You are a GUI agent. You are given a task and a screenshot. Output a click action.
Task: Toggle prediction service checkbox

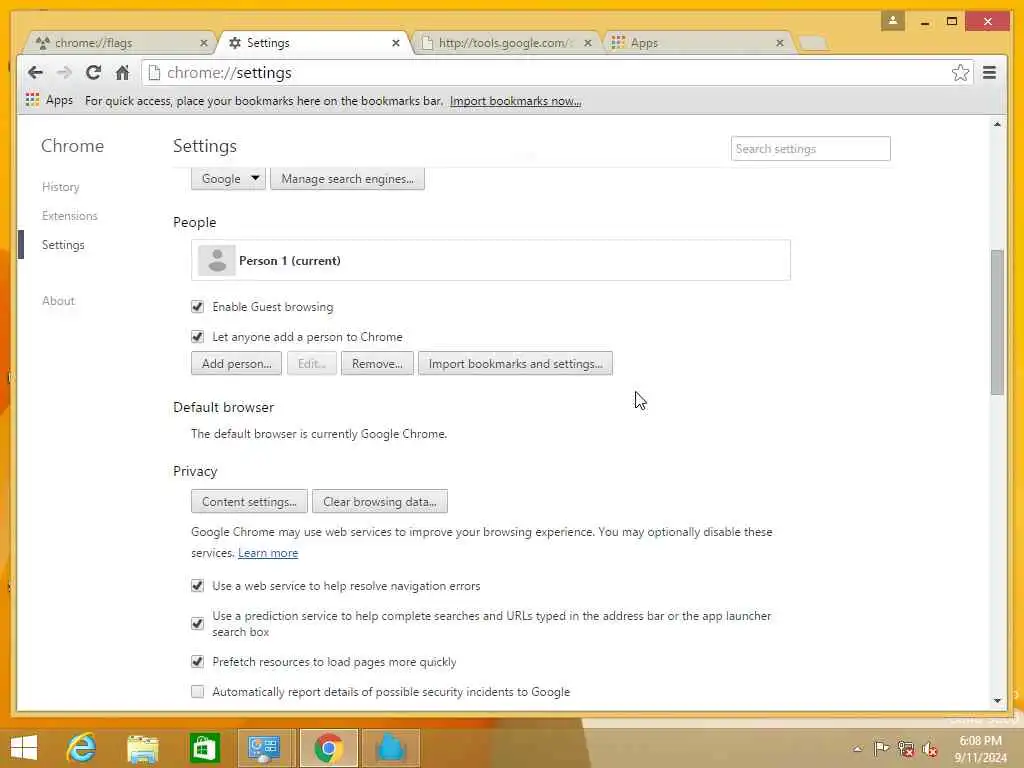(x=197, y=623)
